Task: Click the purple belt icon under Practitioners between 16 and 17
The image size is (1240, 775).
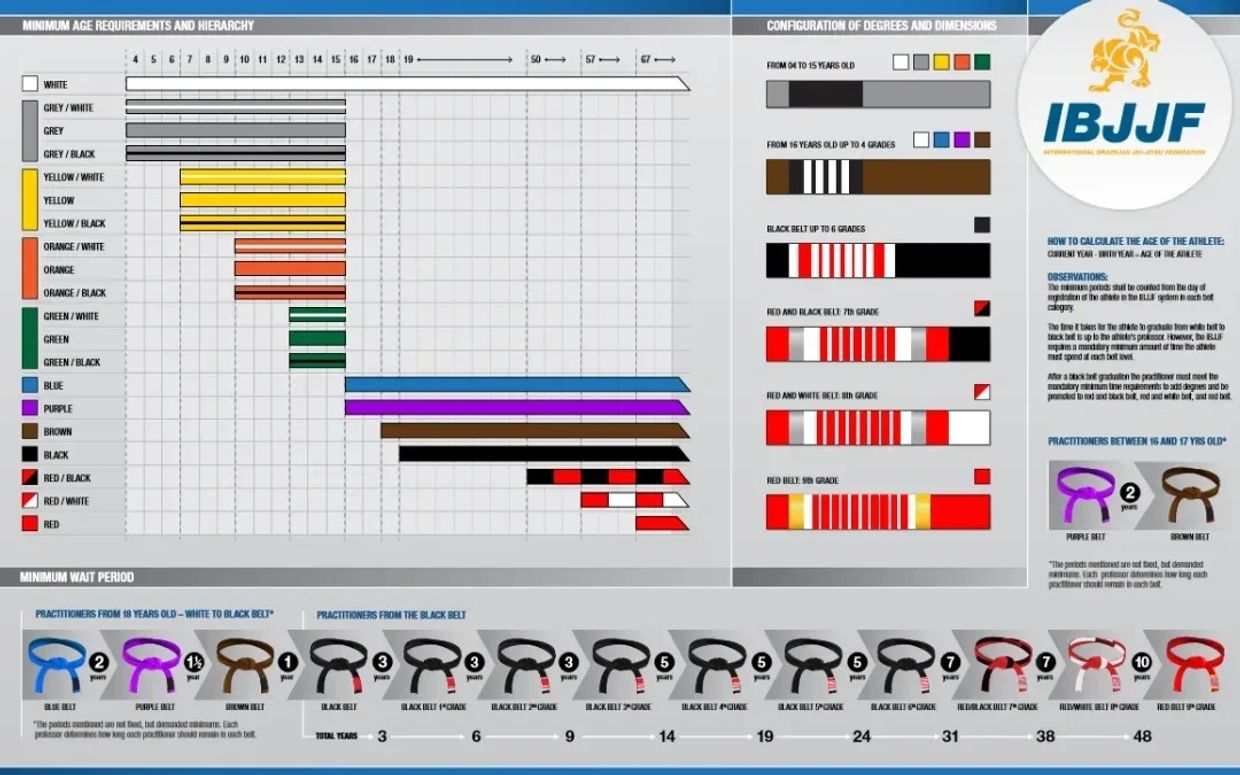Action: click(x=1084, y=496)
